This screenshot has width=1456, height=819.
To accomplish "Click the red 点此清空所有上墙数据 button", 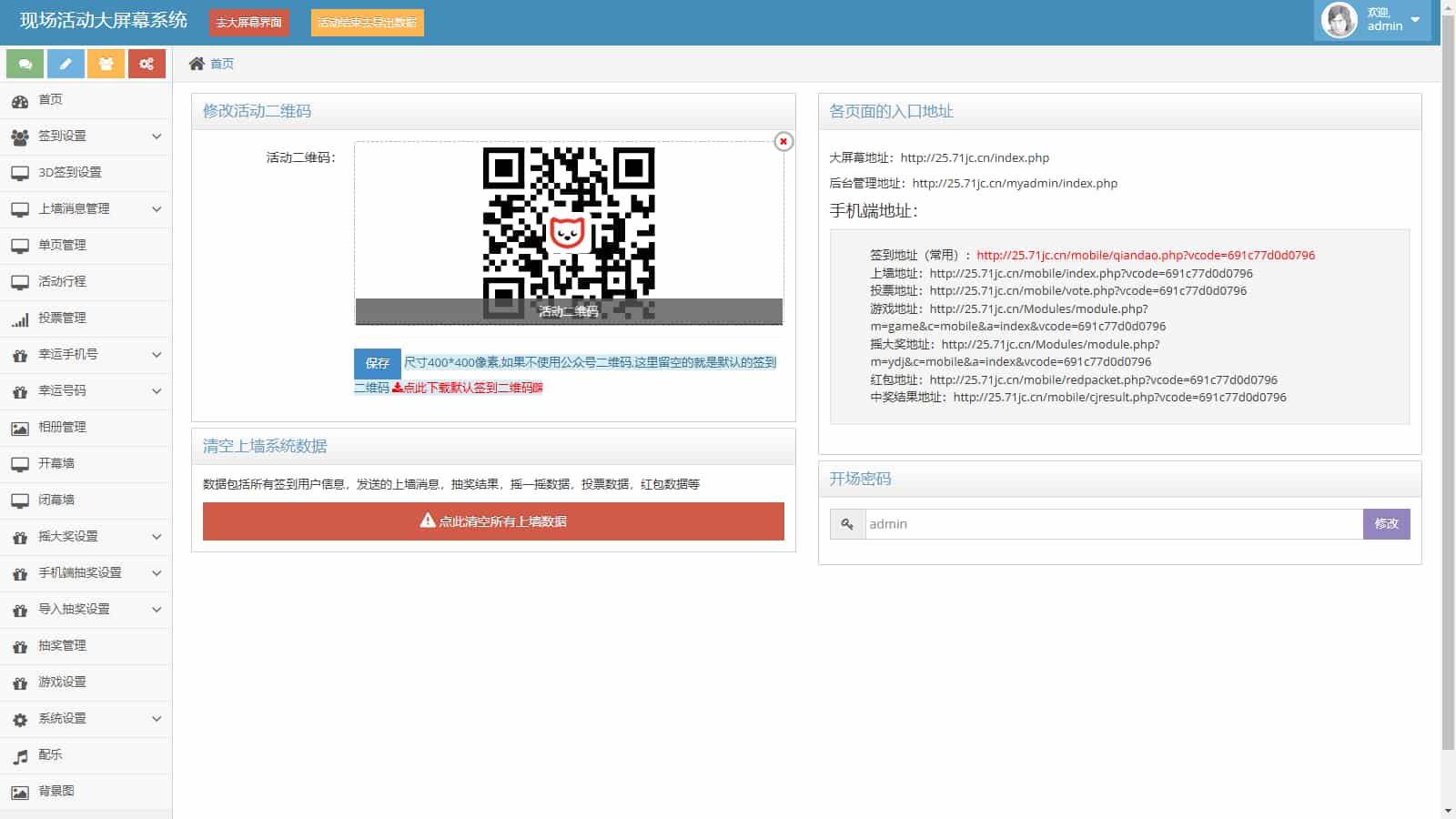I will point(493,521).
